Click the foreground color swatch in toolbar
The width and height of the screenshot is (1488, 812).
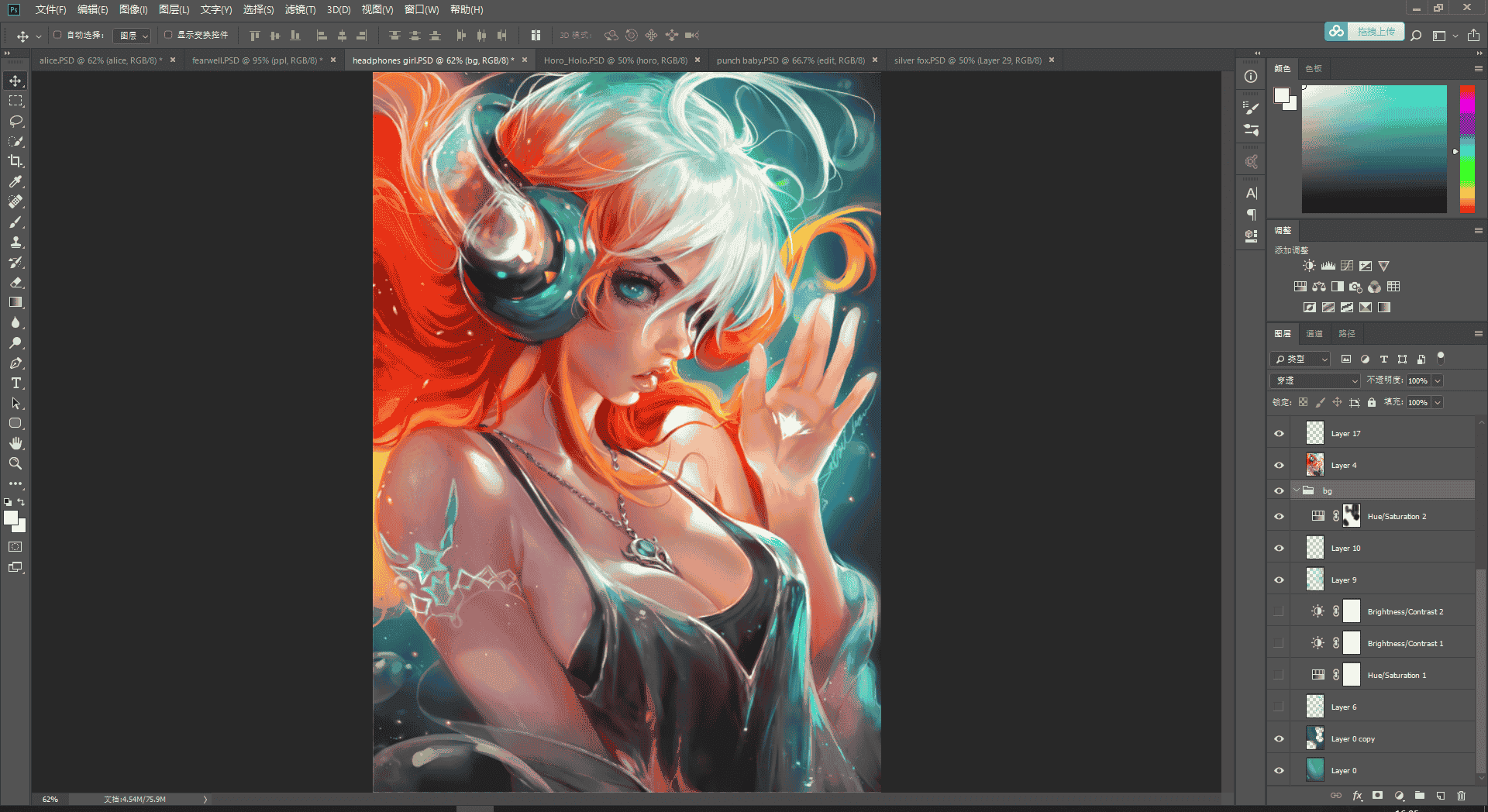tap(10, 518)
